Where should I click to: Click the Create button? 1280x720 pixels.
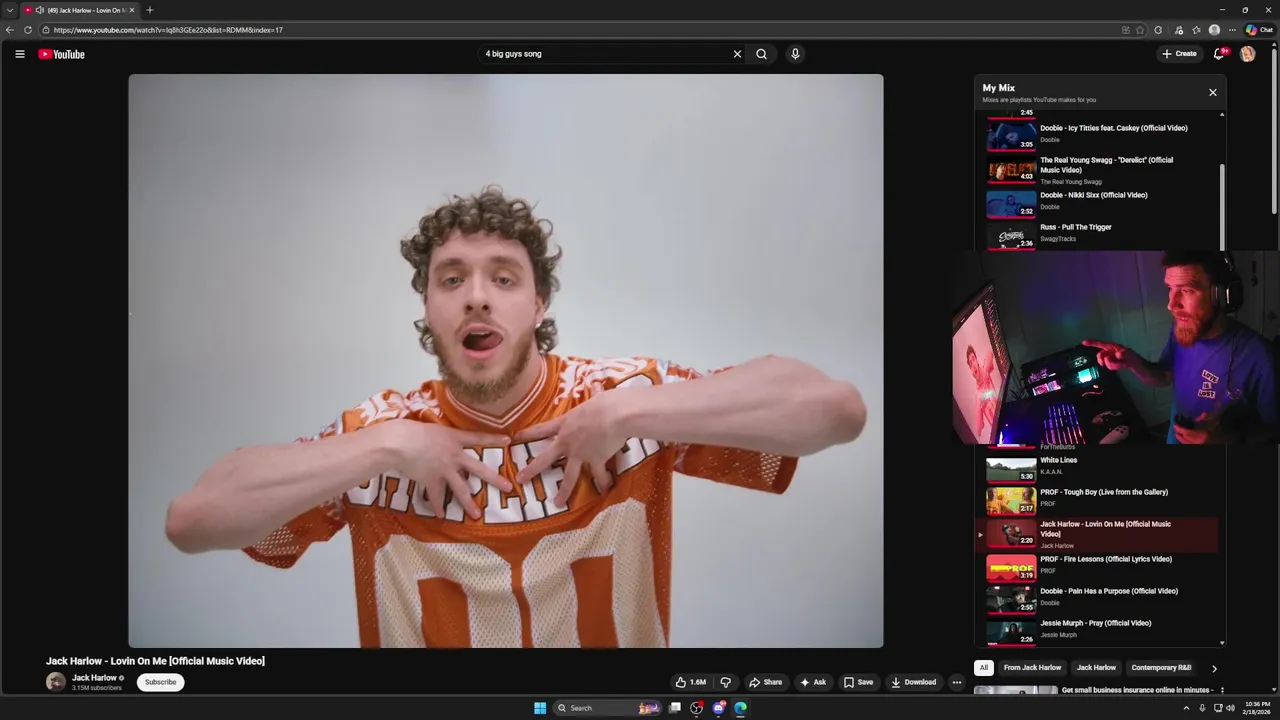tap(1179, 54)
